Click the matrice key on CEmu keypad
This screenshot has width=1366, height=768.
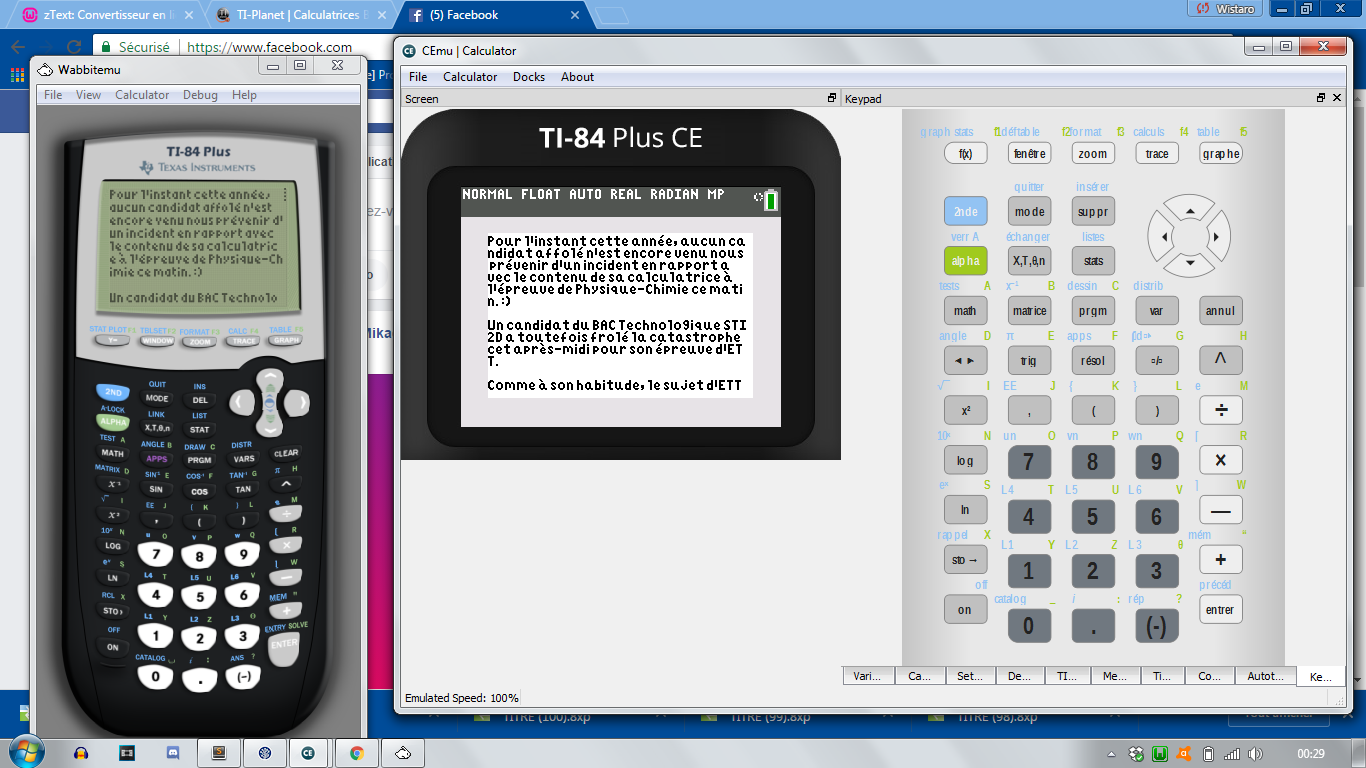coord(1029,310)
